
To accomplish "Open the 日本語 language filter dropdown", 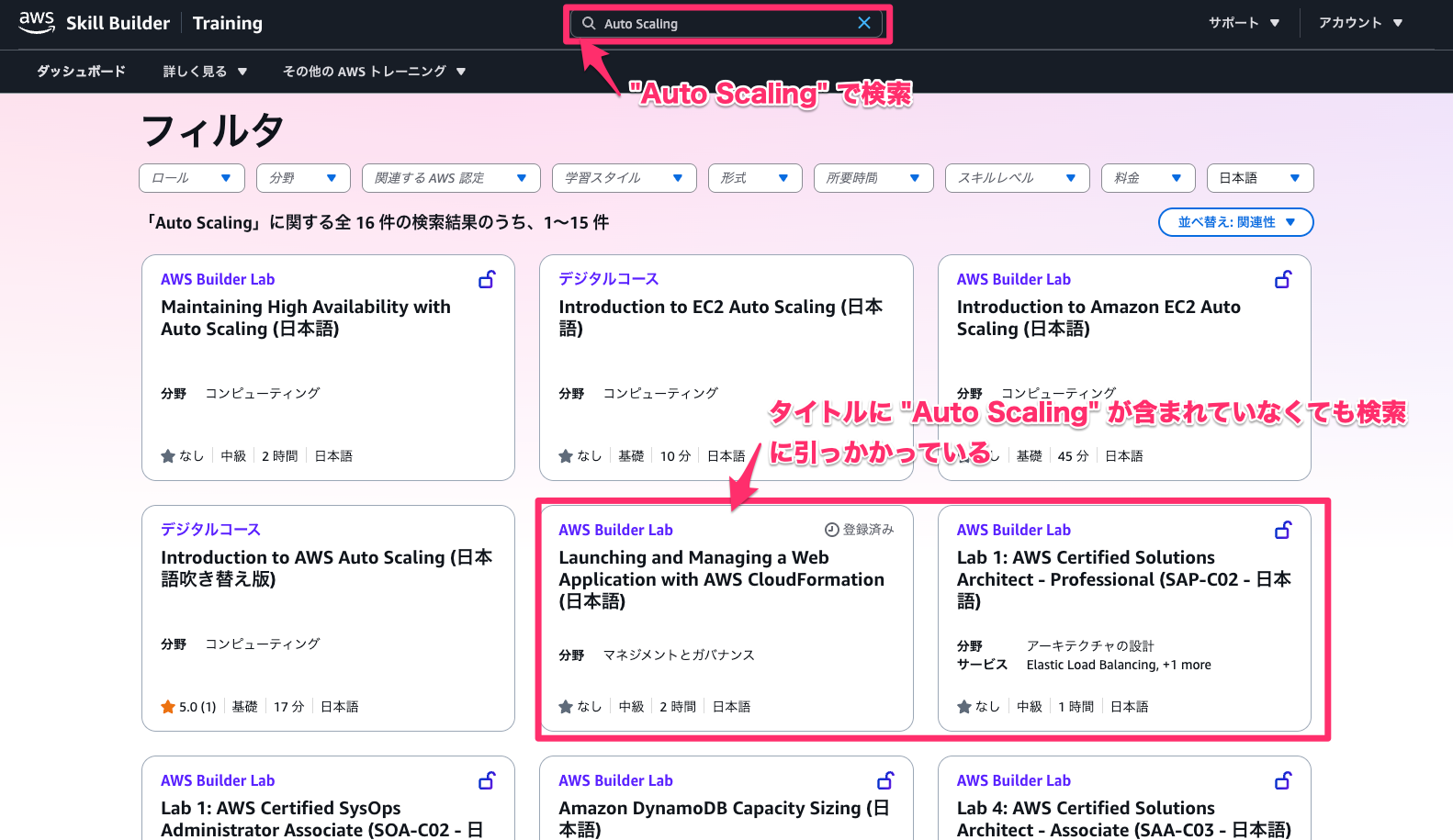I will (x=1260, y=178).
